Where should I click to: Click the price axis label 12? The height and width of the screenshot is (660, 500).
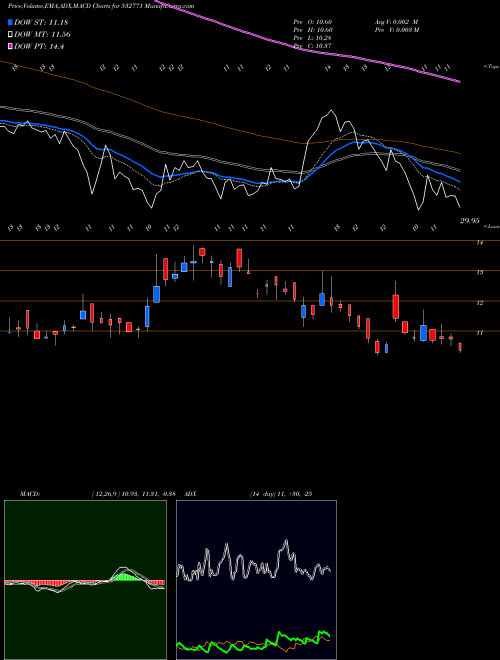click(x=479, y=303)
